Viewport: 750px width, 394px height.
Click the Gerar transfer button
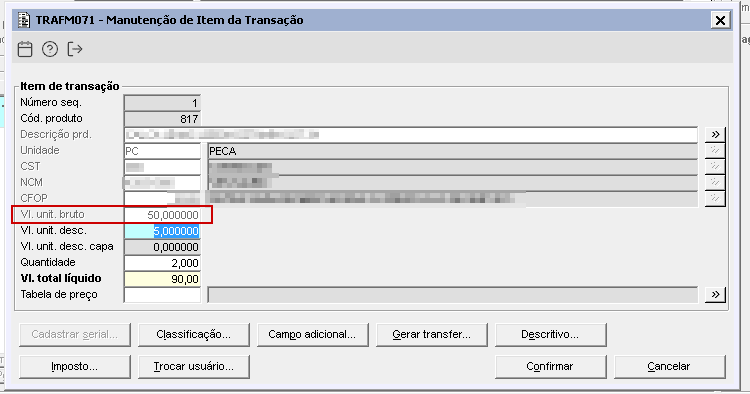pyautogui.click(x=431, y=335)
